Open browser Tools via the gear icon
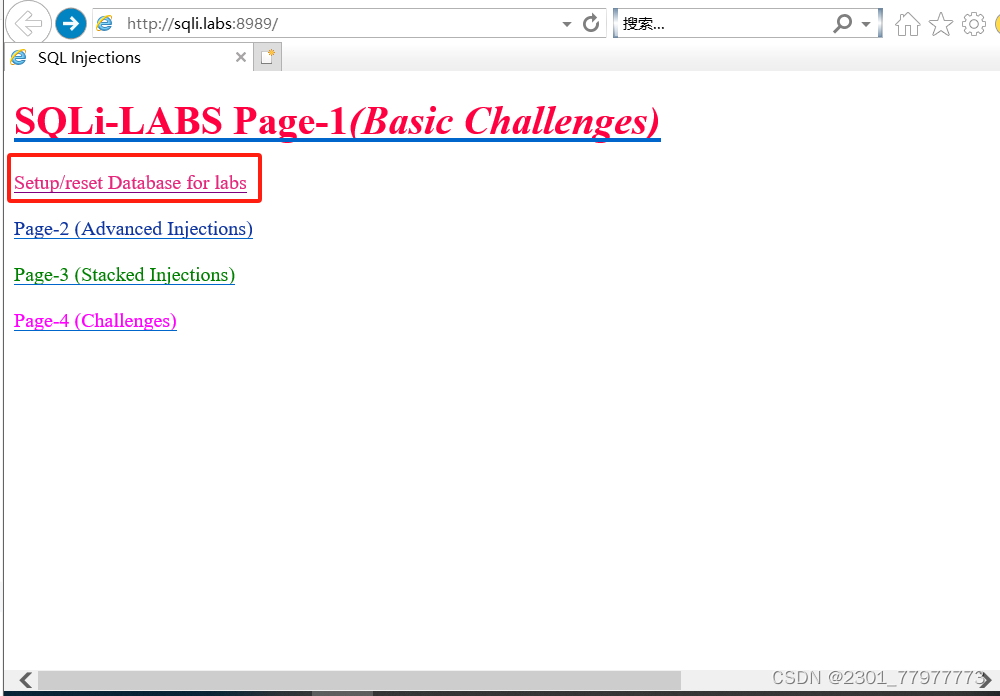1000x696 pixels. click(974, 23)
